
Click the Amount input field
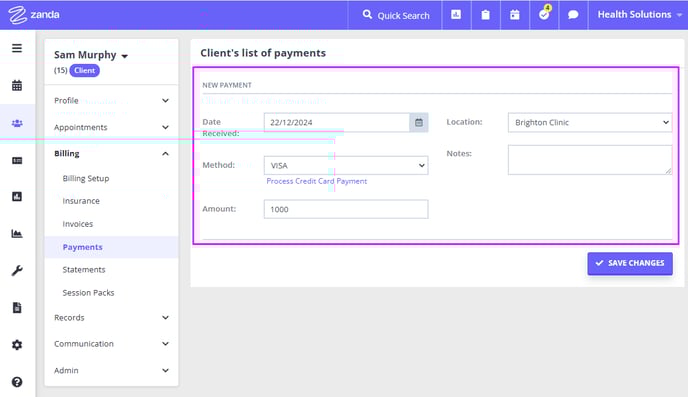coord(346,209)
